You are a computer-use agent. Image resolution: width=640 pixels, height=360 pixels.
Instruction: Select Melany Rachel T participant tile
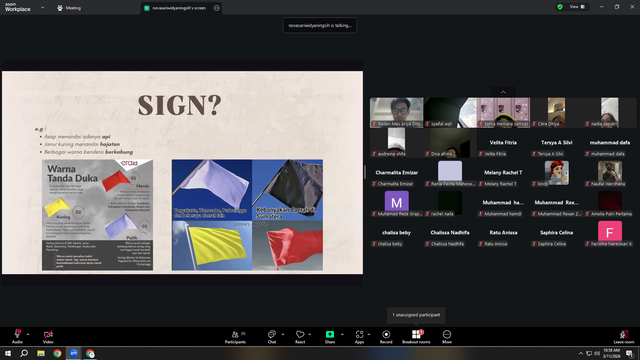point(503,173)
